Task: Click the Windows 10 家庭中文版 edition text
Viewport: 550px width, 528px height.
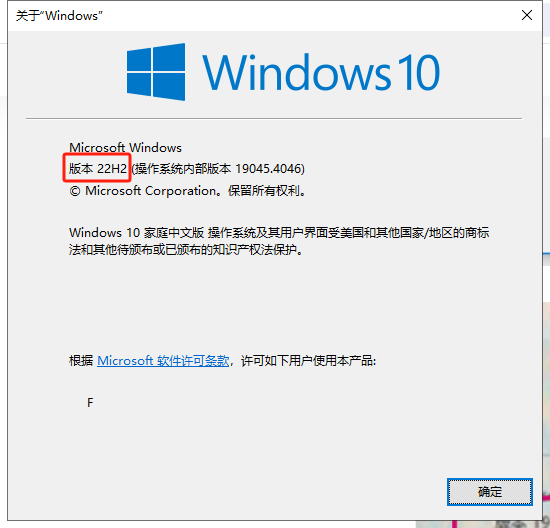Action: point(136,233)
